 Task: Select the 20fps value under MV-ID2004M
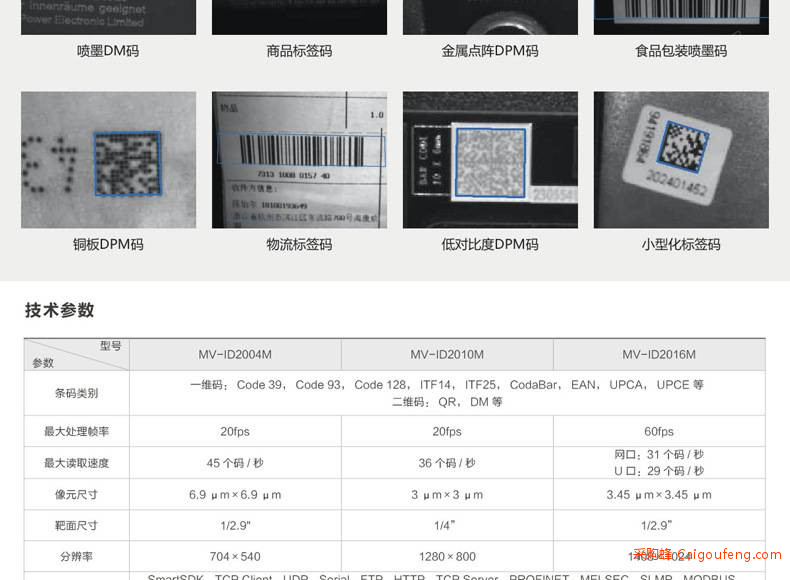[x=235, y=432]
